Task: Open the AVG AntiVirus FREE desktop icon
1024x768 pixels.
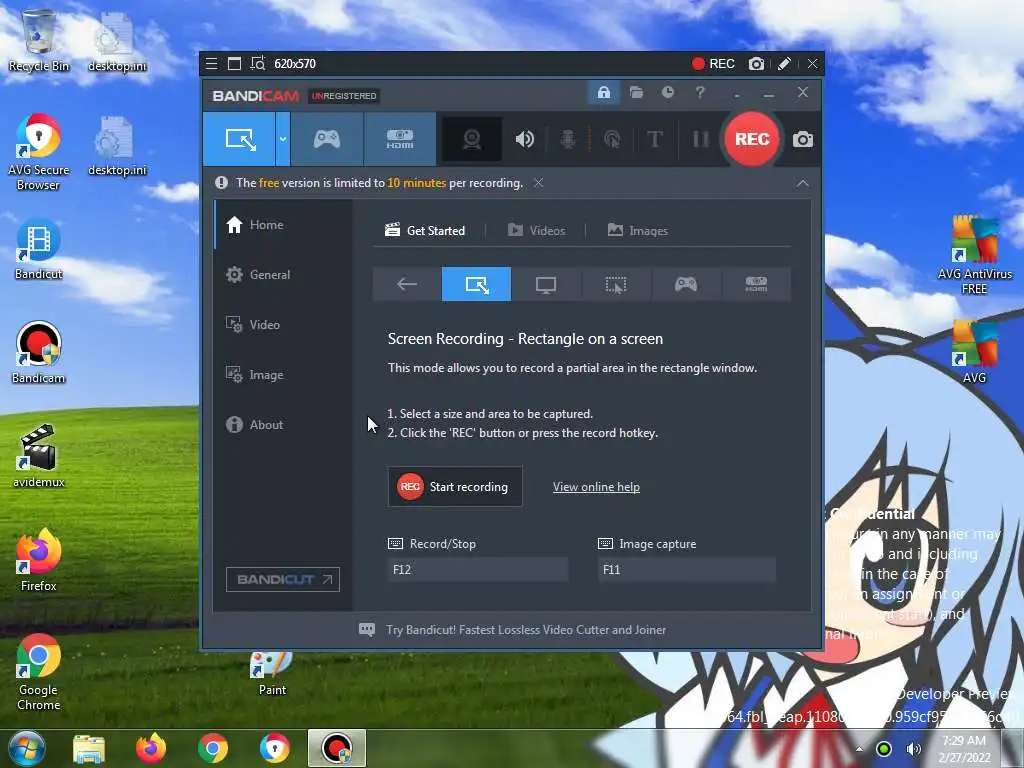Action: [974, 255]
